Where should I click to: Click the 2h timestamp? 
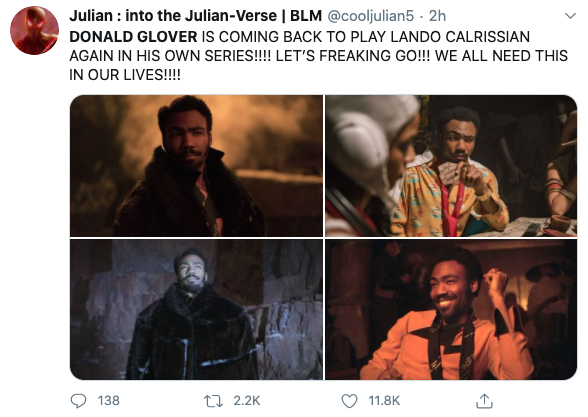click(x=437, y=16)
